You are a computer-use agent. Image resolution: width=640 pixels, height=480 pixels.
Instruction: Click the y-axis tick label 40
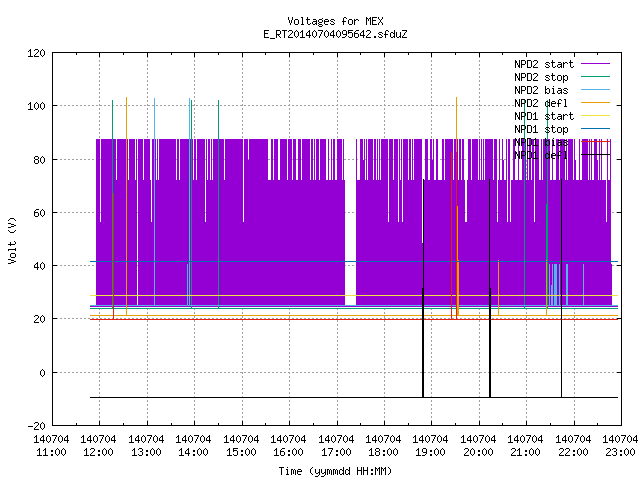[39, 267]
